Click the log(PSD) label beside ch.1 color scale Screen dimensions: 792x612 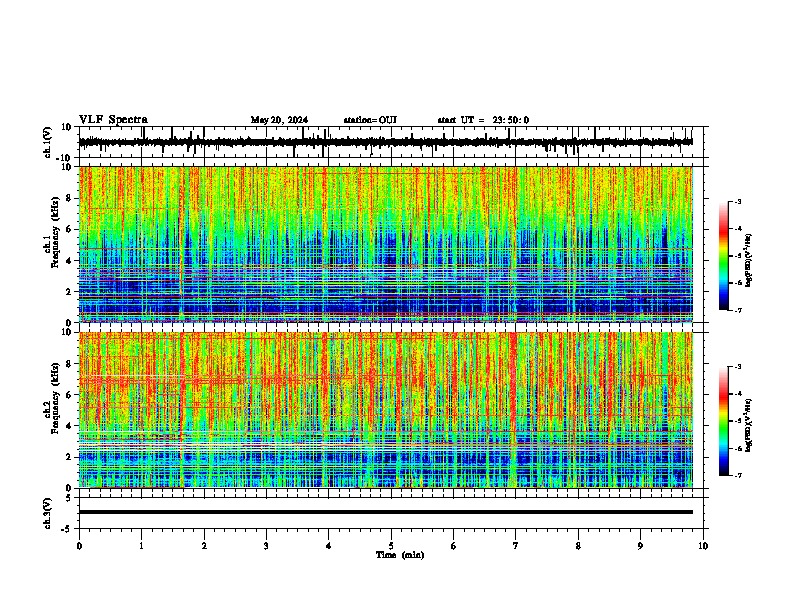click(x=749, y=260)
